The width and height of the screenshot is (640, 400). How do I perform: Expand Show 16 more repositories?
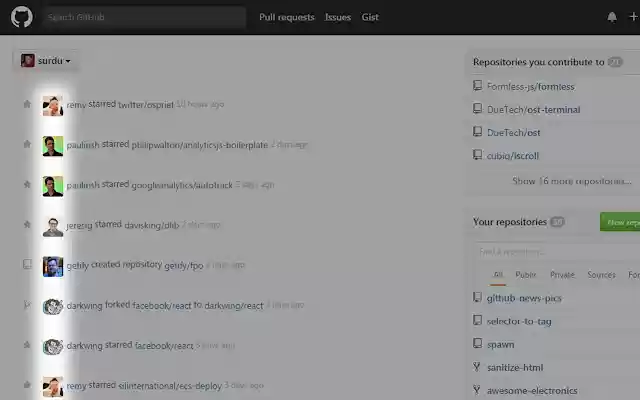[x=572, y=181]
